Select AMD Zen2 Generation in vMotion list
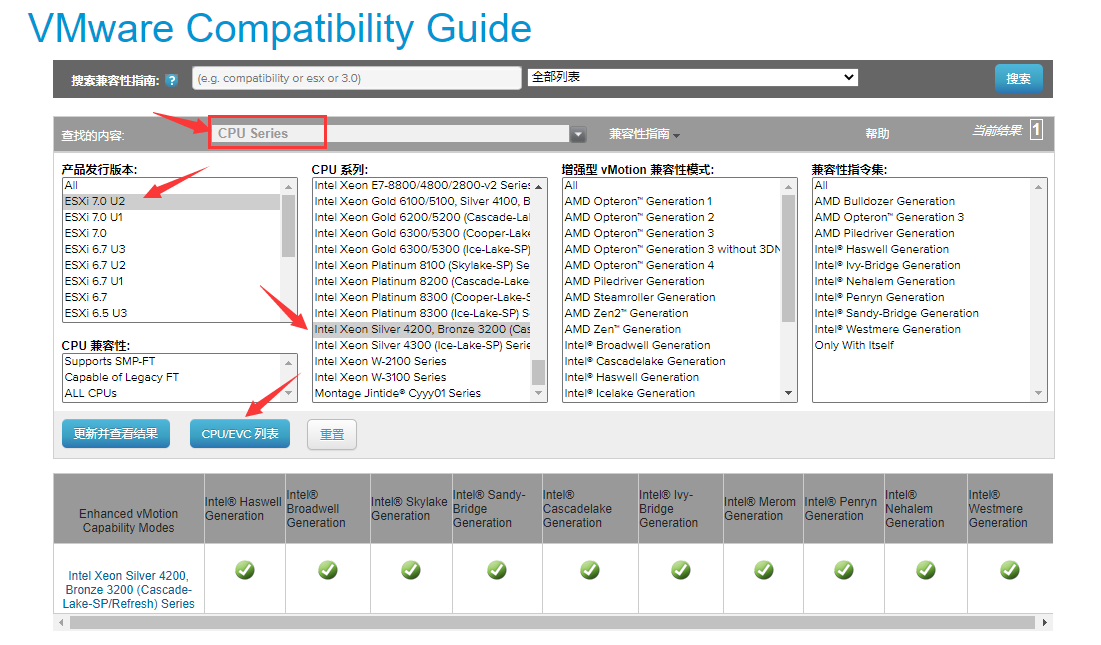Screen dimensions: 1101x645 672,313
